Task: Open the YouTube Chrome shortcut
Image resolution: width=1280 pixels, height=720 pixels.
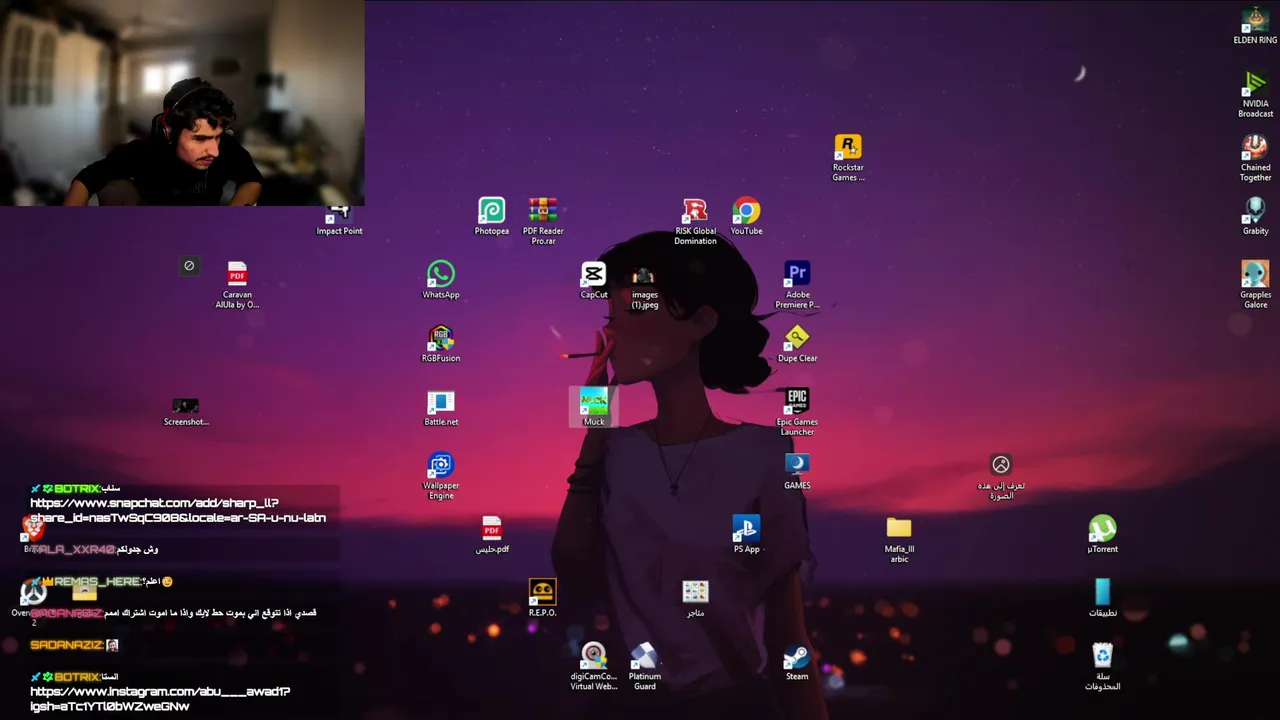Action: point(746,217)
